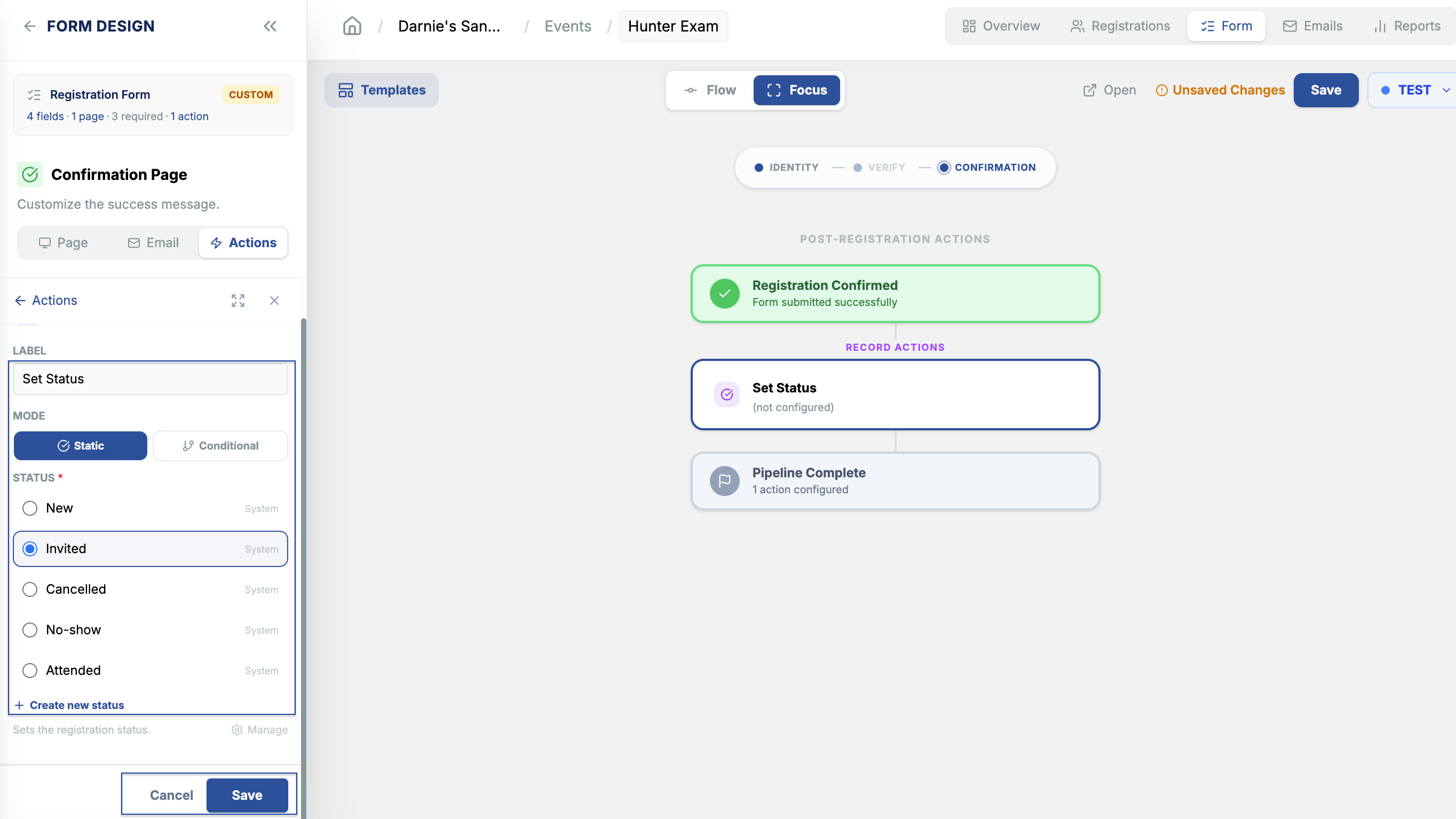The image size is (1456, 819).
Task: Close the actions editor panel
Action: tap(274, 301)
